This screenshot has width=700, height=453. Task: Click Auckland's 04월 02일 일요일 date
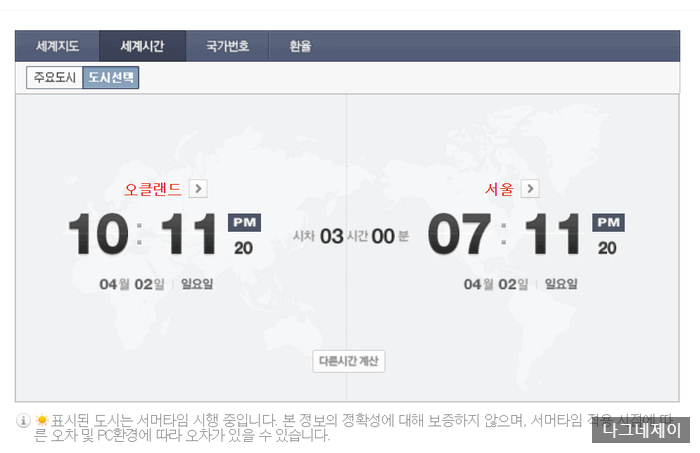tap(156, 284)
